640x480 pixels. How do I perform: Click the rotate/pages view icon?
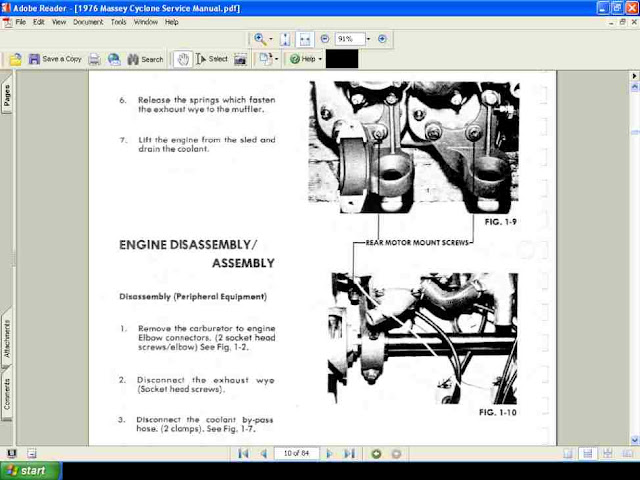265,60
